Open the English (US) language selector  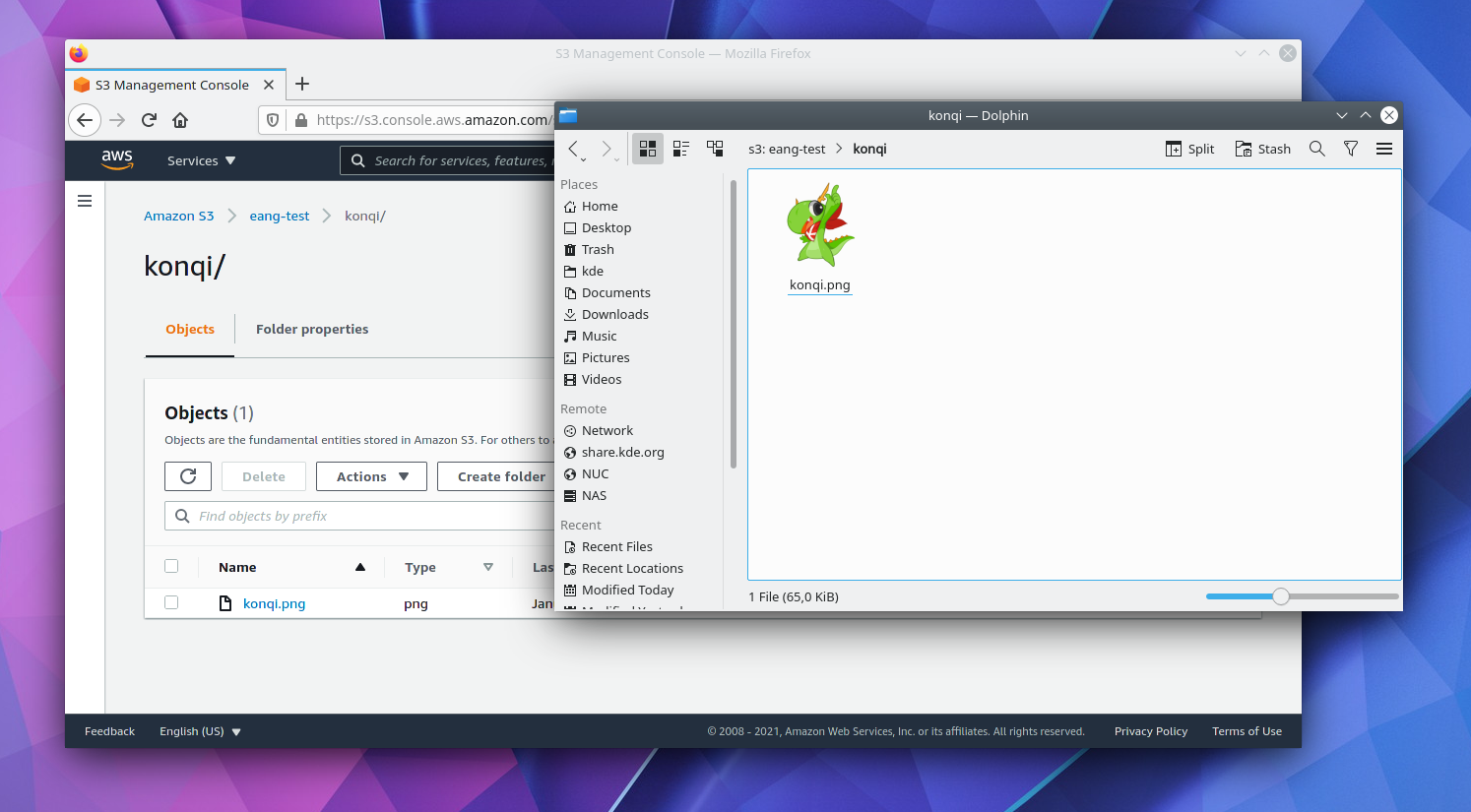point(200,731)
